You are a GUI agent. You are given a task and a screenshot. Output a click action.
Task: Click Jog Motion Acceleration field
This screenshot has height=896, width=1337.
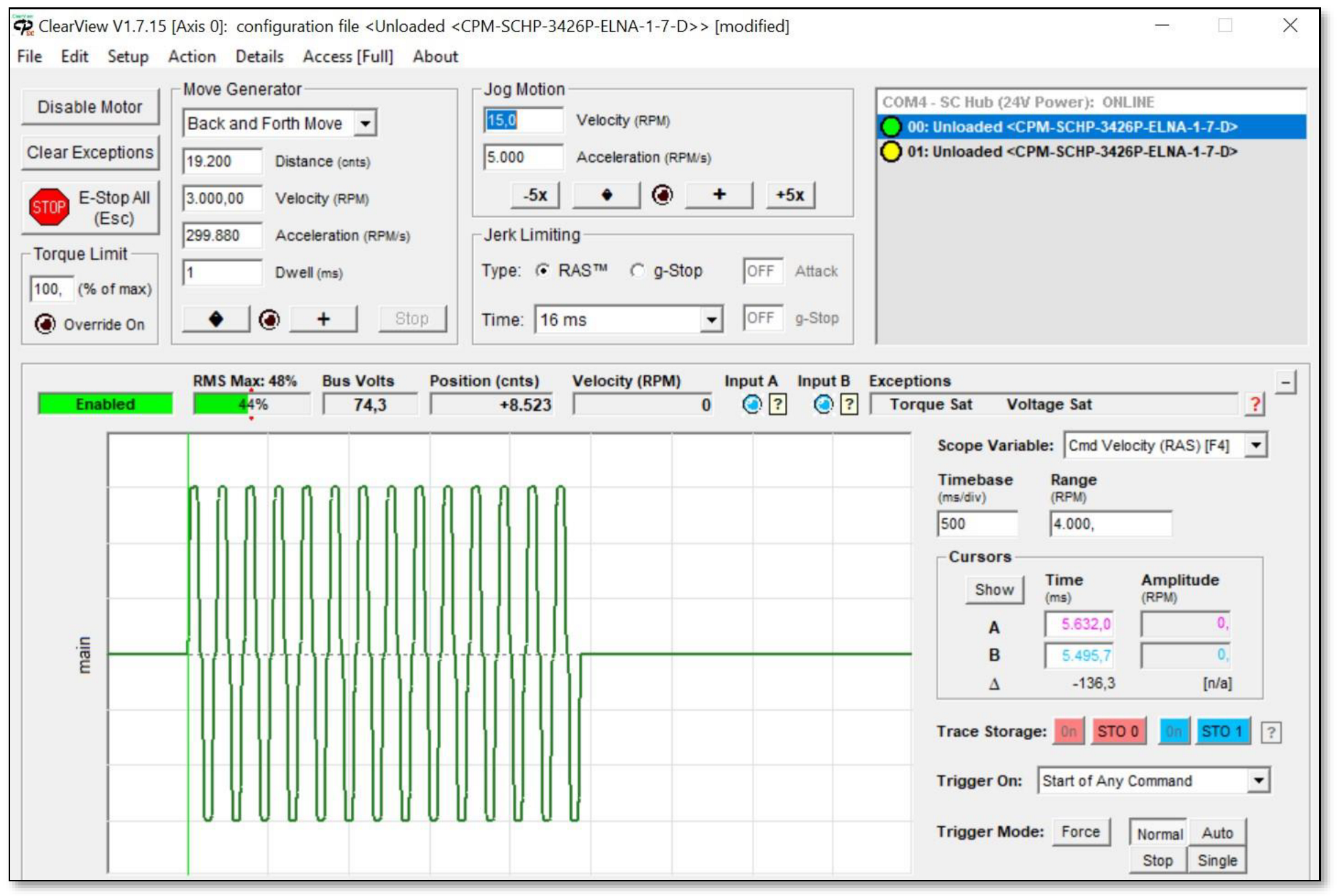tap(523, 157)
